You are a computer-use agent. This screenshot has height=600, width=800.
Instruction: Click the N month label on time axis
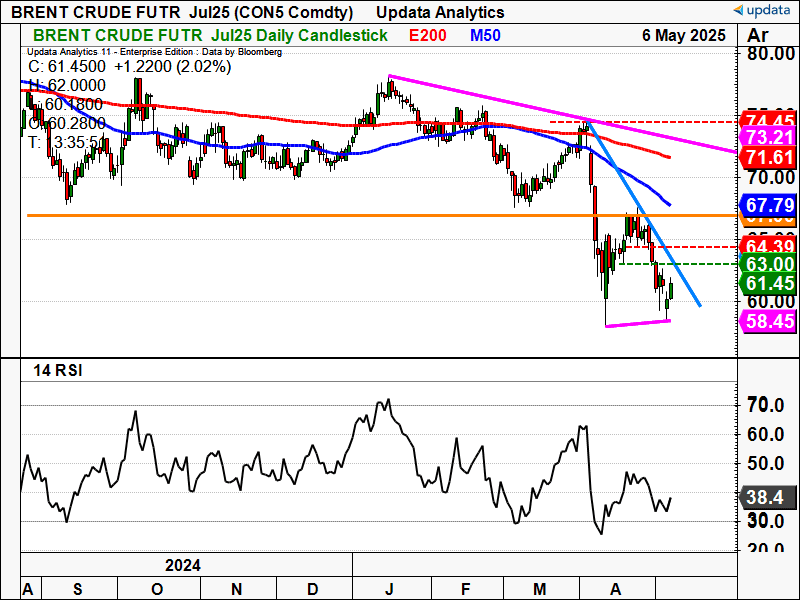click(x=236, y=589)
